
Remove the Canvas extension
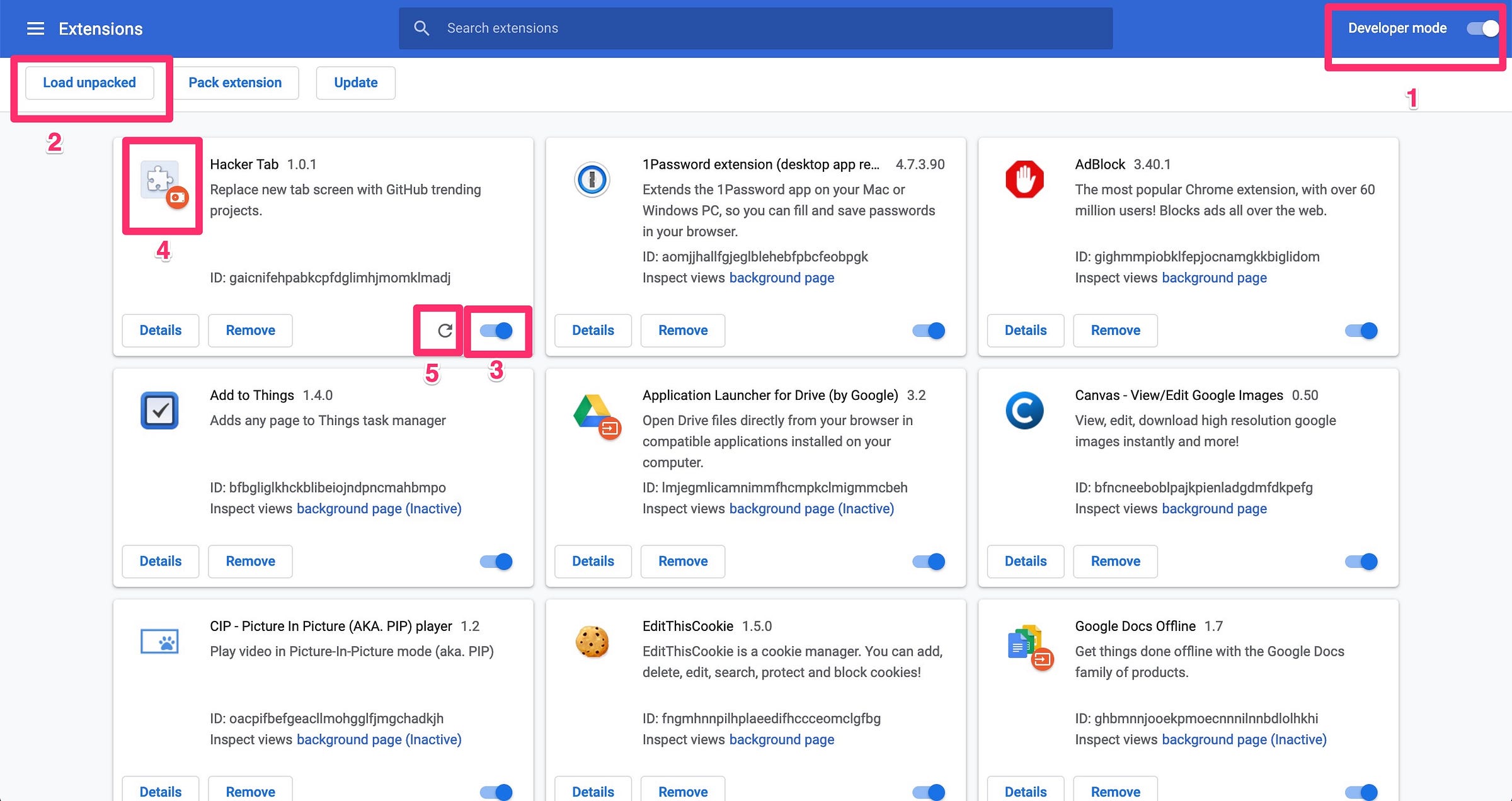[1116, 562]
